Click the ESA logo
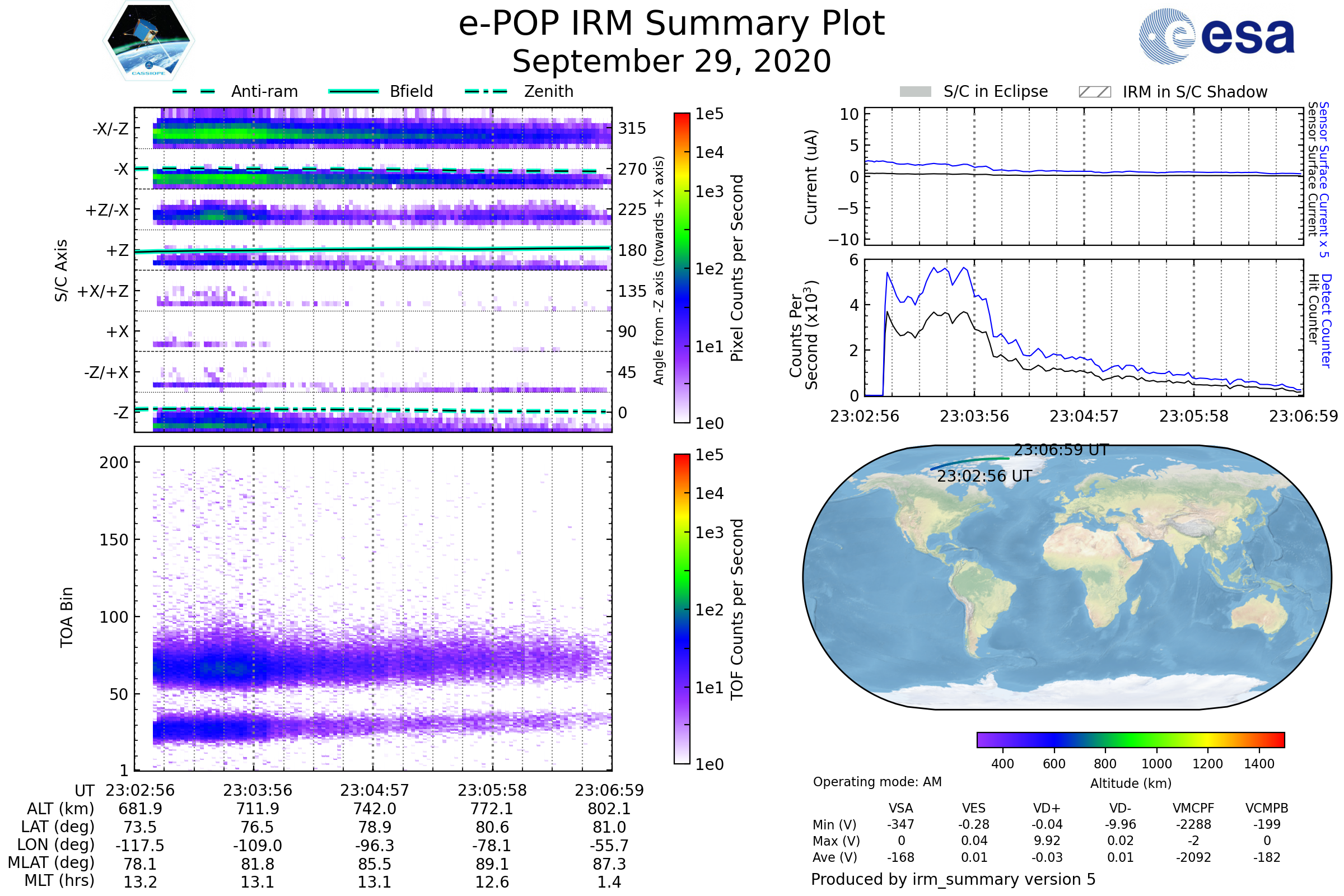The image size is (1344, 896). (1216, 35)
